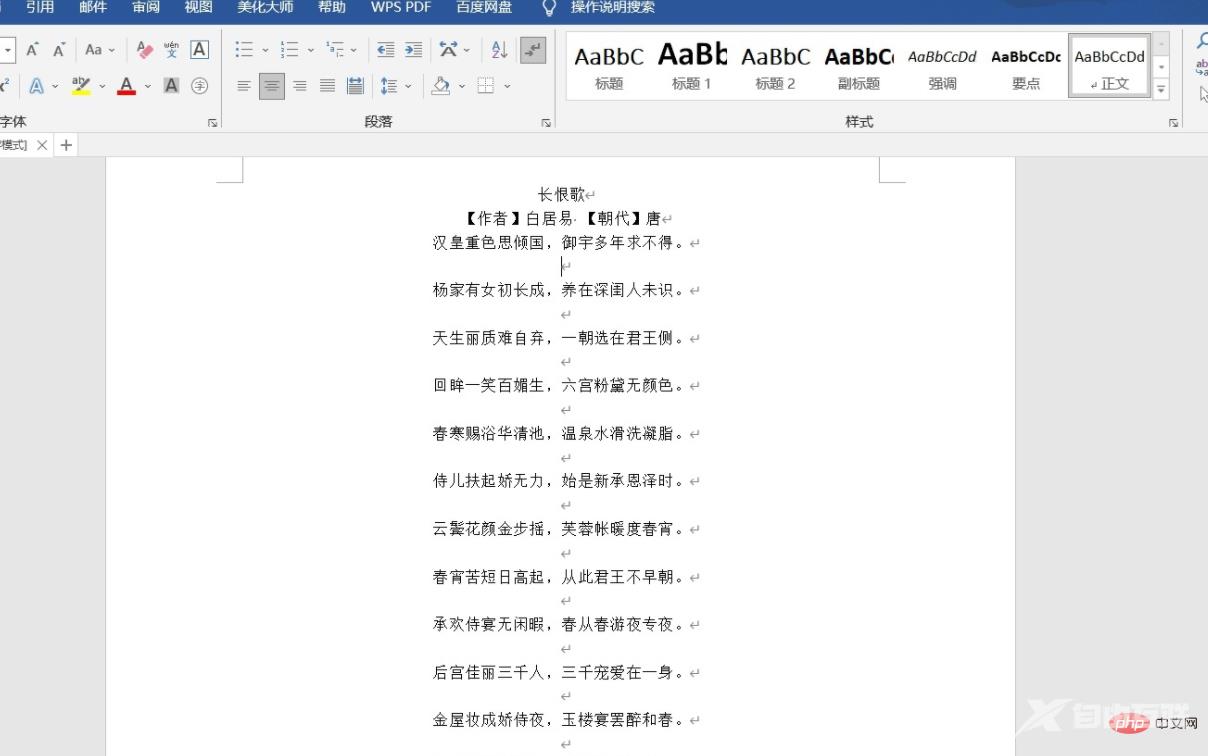Open the 审阅 ribbon tab
Screen dimensions: 1208x756
pos(146,8)
